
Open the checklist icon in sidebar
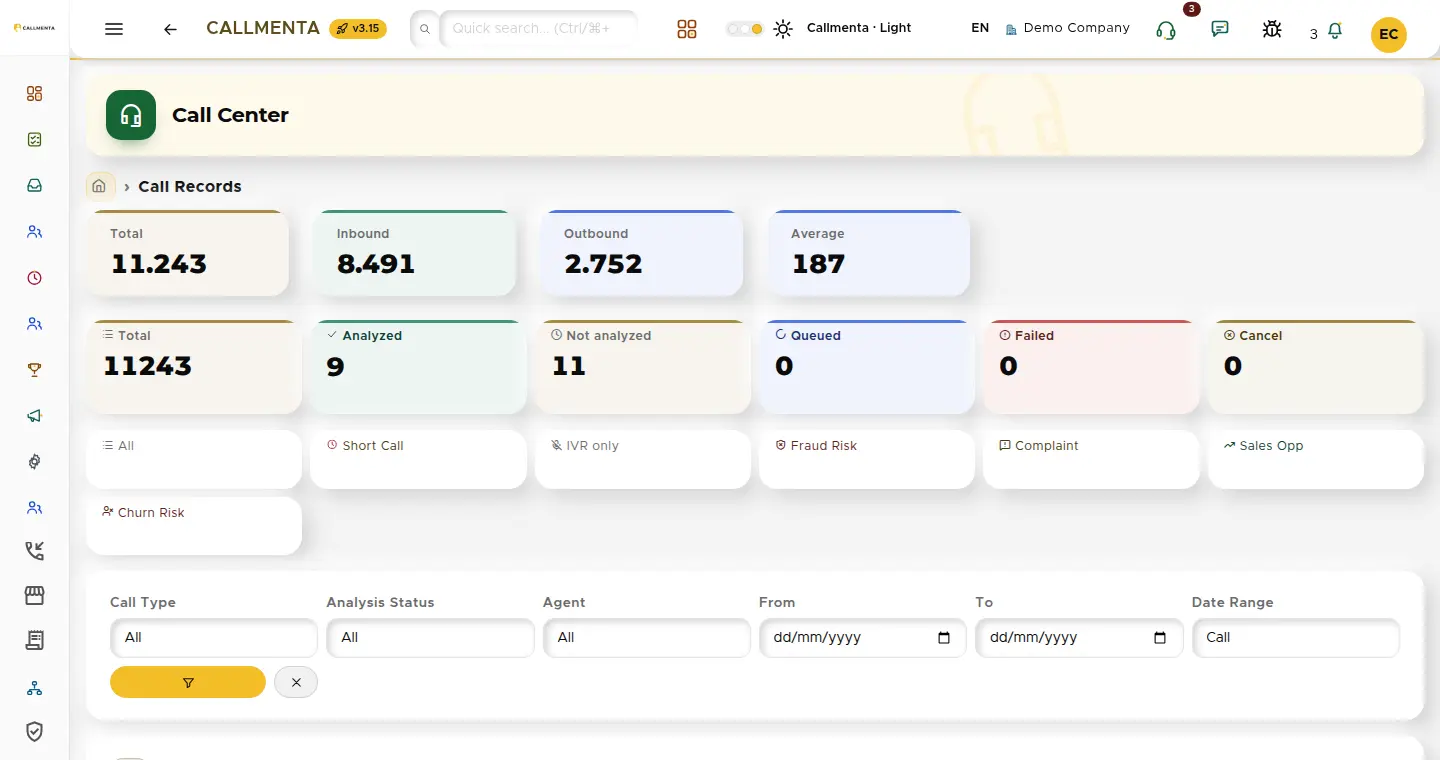pos(35,140)
